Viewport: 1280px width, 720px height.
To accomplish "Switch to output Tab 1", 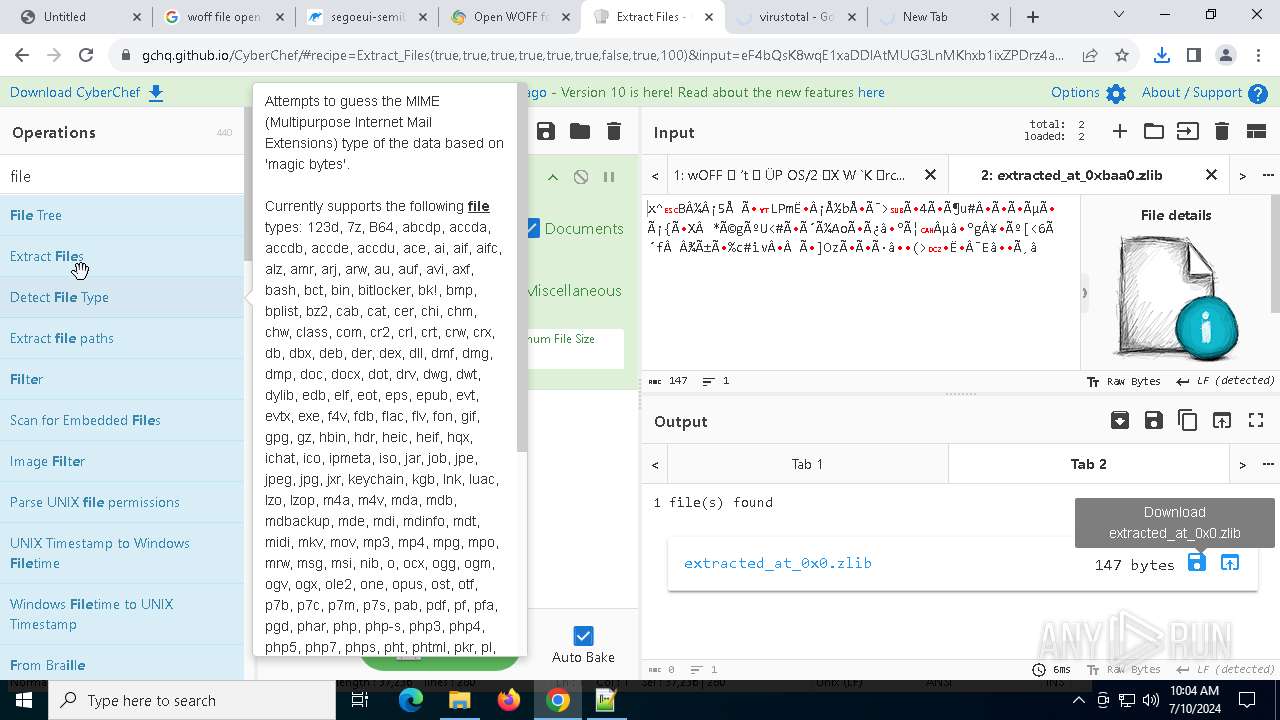I will [807, 464].
